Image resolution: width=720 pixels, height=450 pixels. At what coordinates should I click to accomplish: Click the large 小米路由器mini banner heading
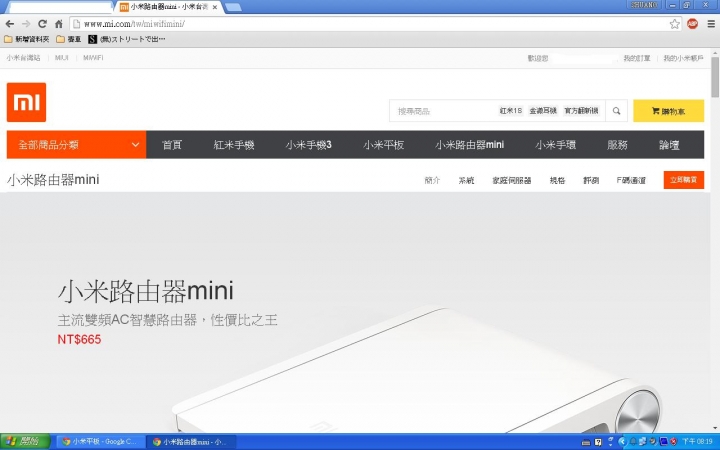(146, 291)
